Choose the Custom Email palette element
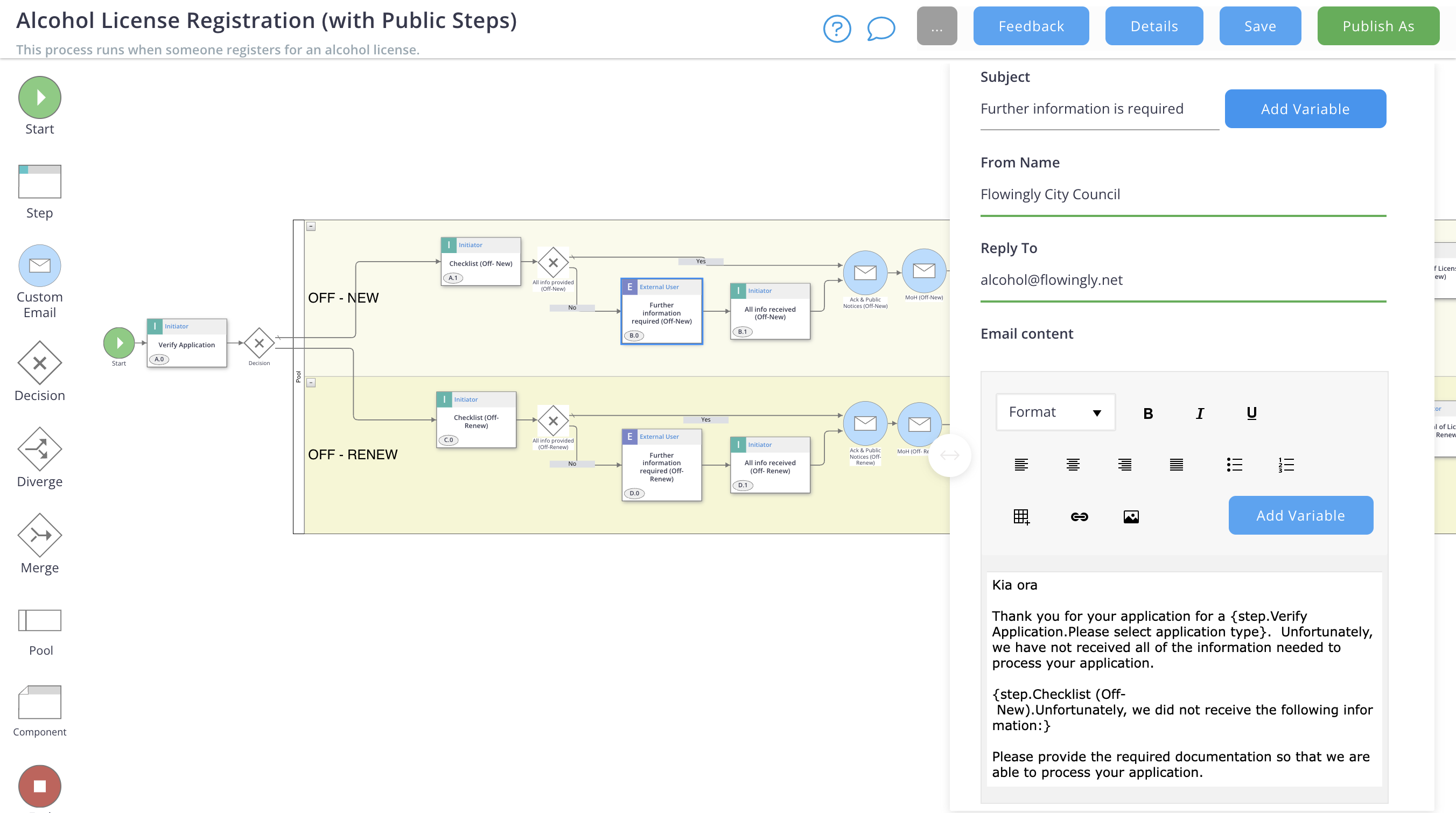The height and width of the screenshot is (813, 1456). [x=39, y=265]
